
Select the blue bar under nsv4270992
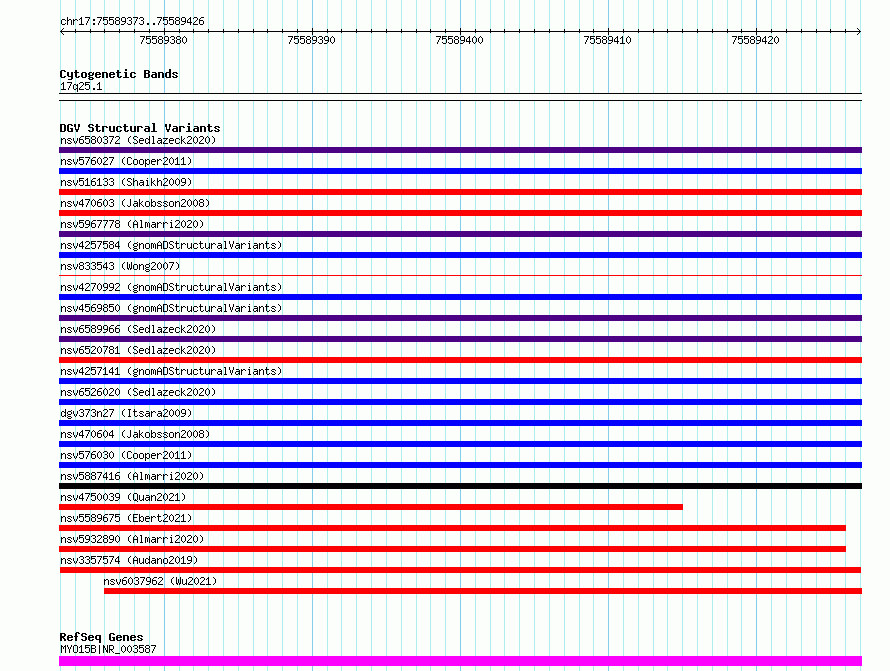coord(460,297)
